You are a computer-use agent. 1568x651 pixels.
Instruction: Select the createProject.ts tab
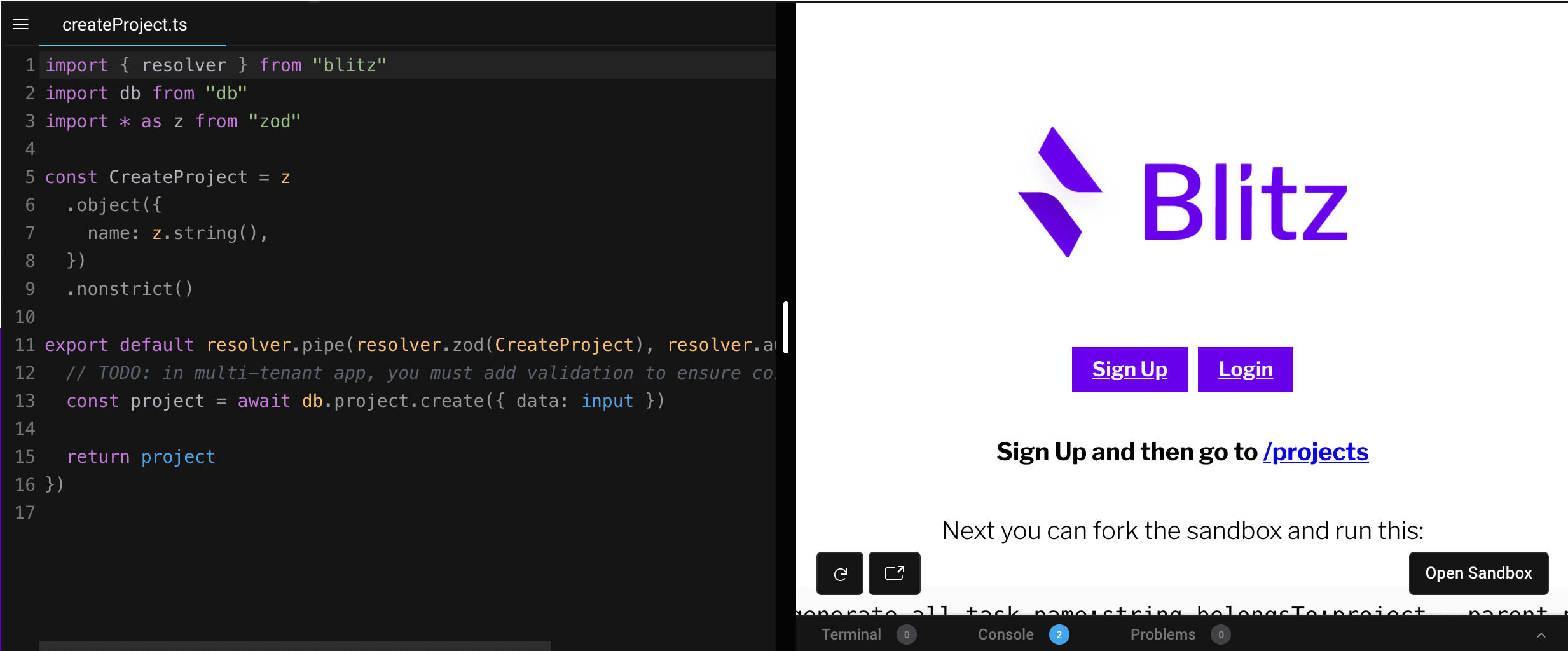click(x=125, y=24)
